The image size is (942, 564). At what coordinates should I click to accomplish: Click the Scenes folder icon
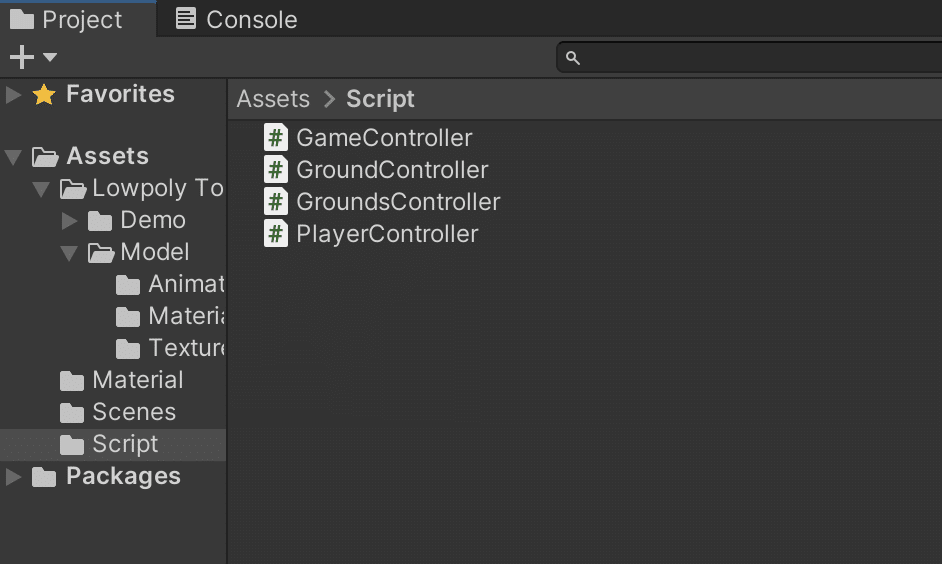[72, 413]
